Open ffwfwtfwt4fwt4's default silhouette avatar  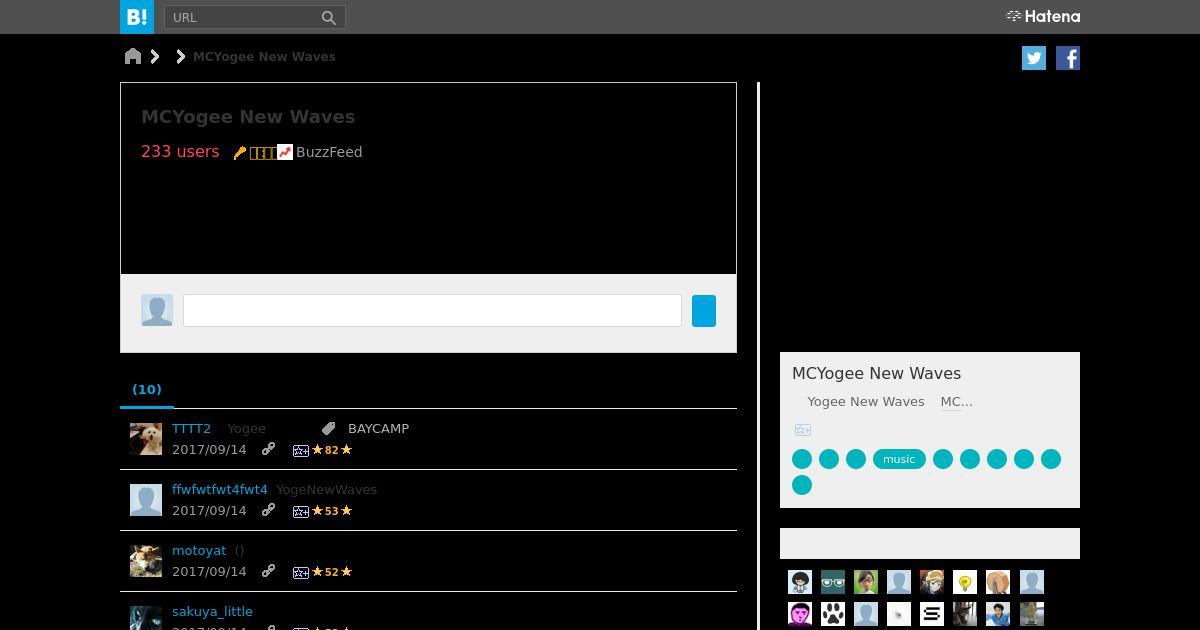point(146,500)
